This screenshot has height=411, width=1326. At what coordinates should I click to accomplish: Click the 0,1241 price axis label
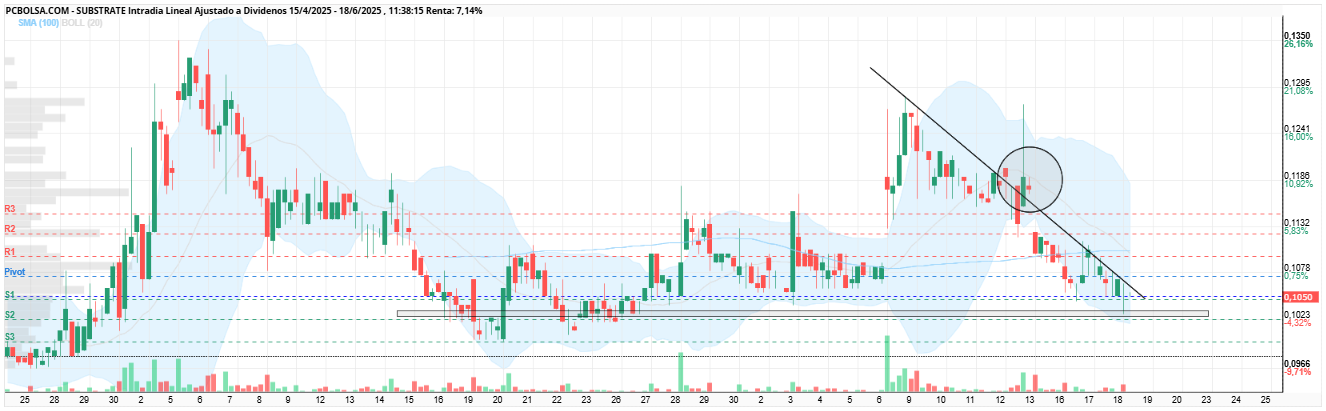(1297, 129)
